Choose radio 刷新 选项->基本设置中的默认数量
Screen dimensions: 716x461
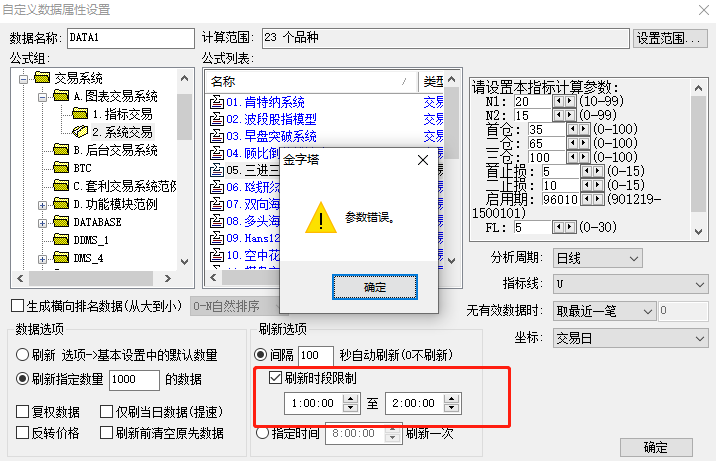tap(22, 355)
